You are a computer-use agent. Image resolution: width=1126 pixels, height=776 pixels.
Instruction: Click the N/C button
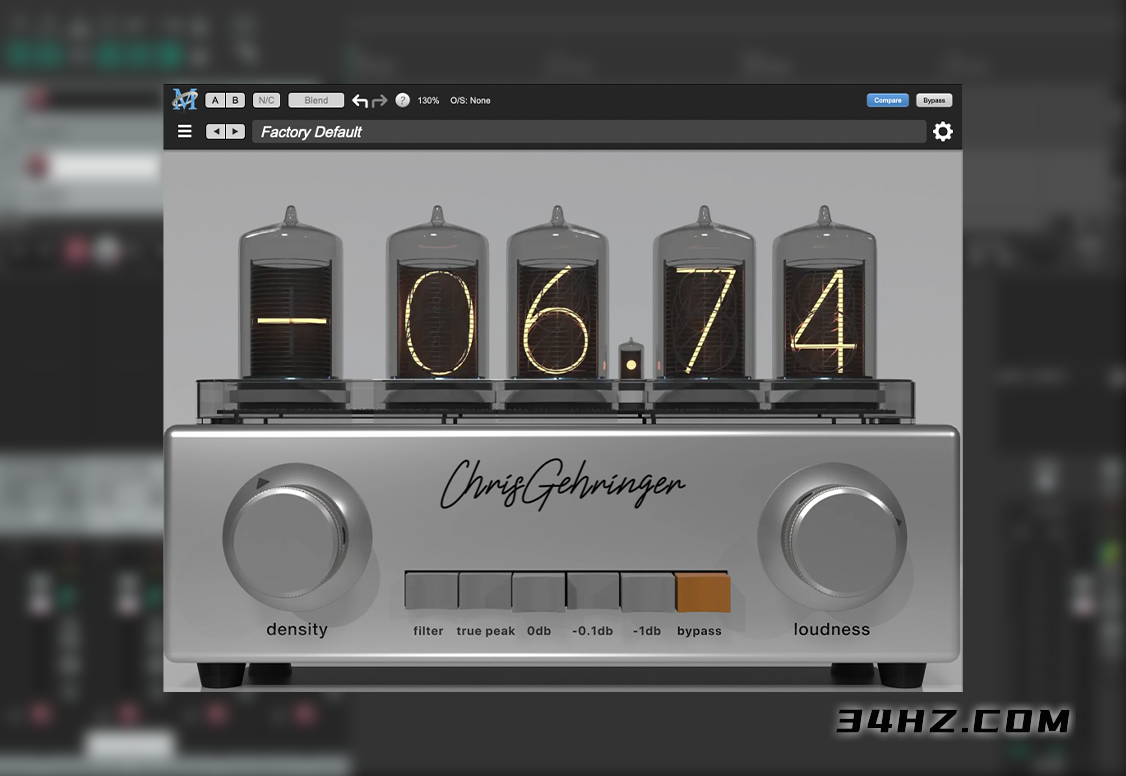[x=266, y=100]
